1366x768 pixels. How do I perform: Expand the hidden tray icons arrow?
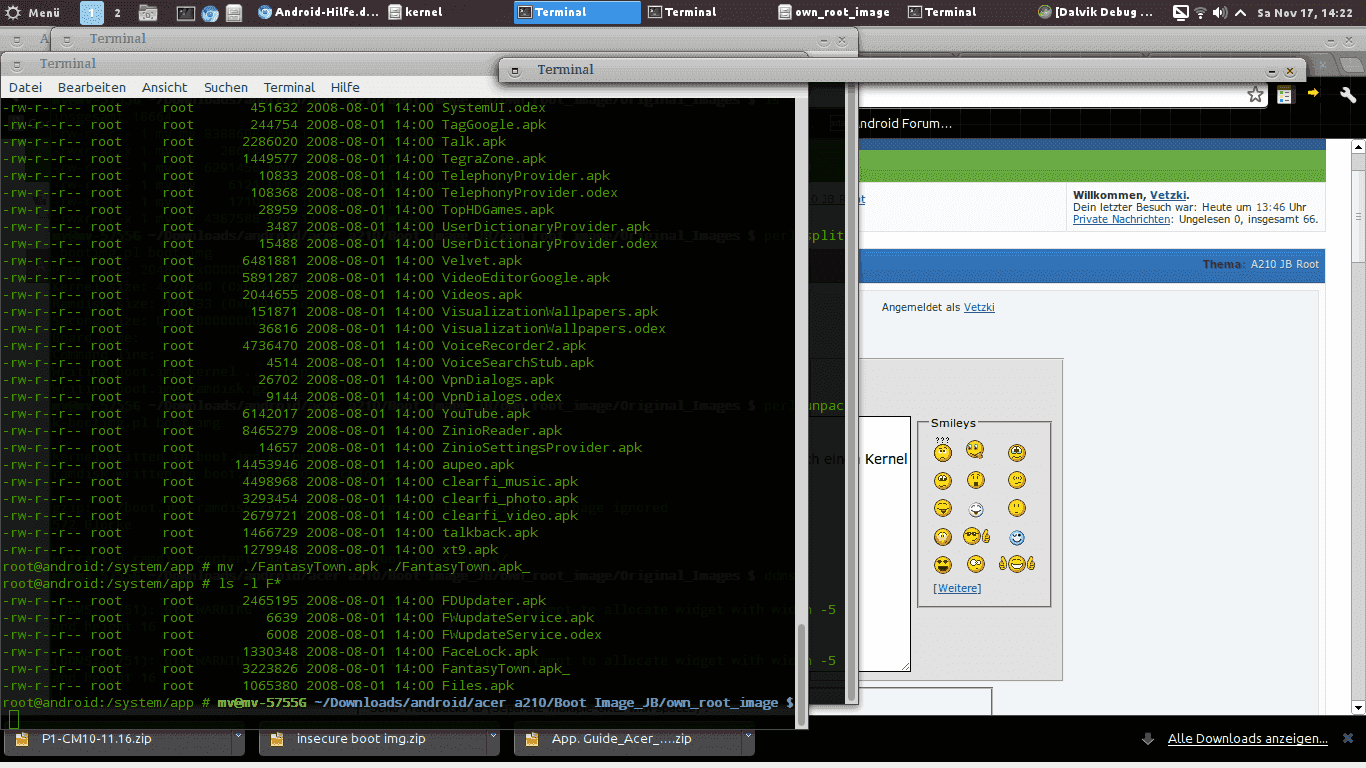click(x=1241, y=13)
